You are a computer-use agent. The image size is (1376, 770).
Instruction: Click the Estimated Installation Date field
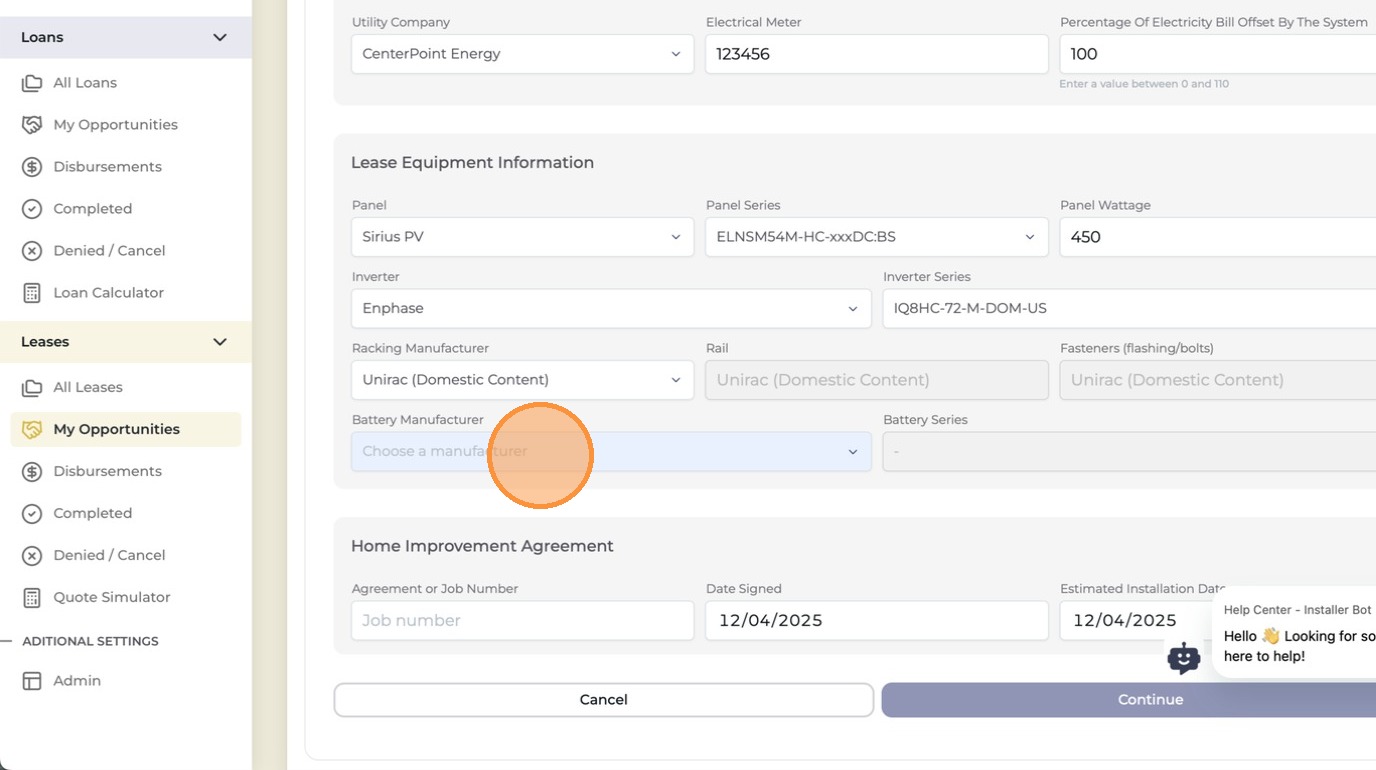click(x=1135, y=620)
